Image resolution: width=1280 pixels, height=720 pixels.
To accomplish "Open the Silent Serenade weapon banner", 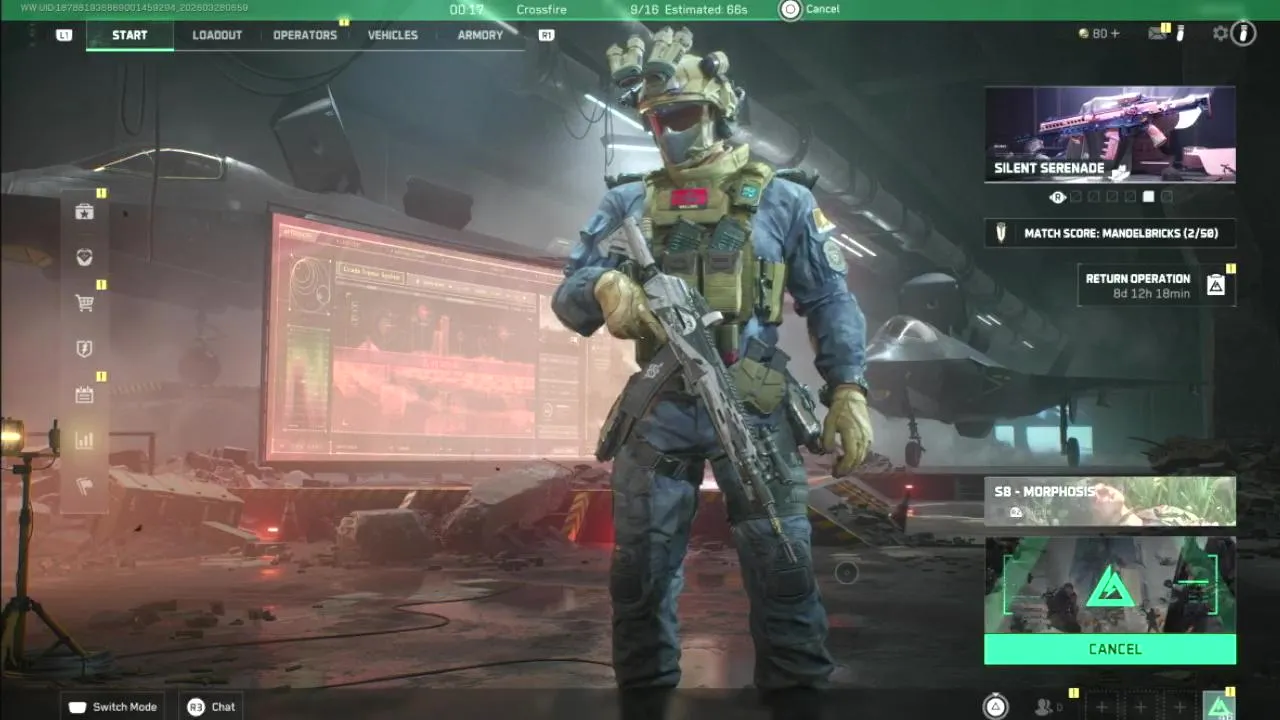I will coord(1110,134).
